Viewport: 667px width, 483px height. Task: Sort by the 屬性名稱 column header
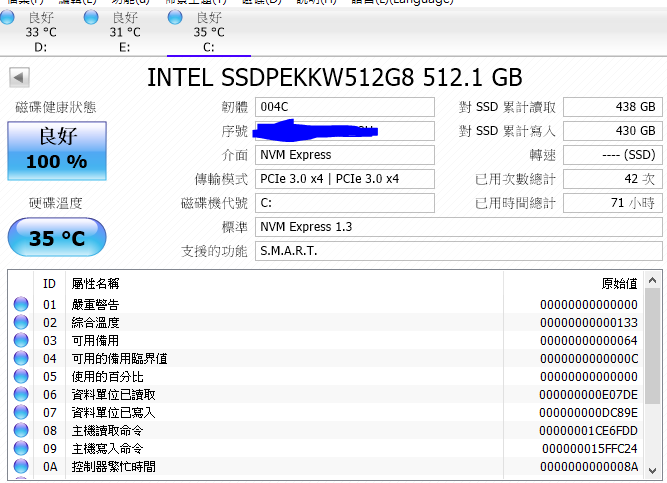tap(284, 283)
